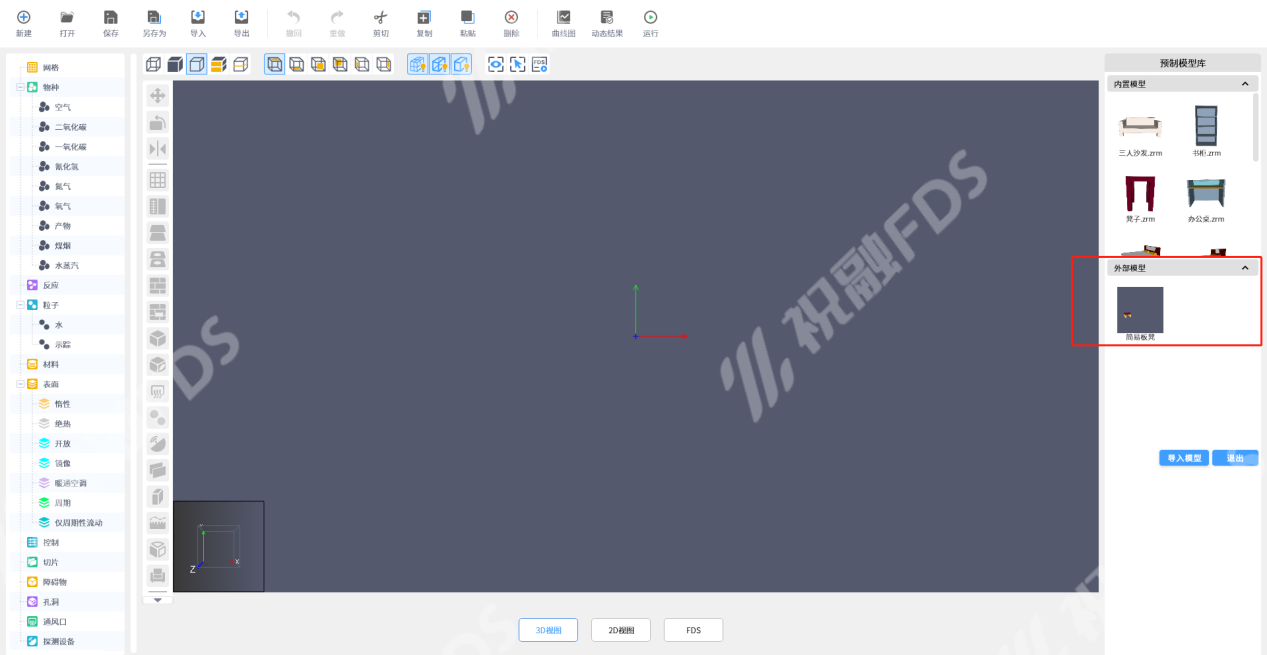The height and width of the screenshot is (655, 1267).
Task: Switch to the FDS tab
Action: click(x=693, y=630)
